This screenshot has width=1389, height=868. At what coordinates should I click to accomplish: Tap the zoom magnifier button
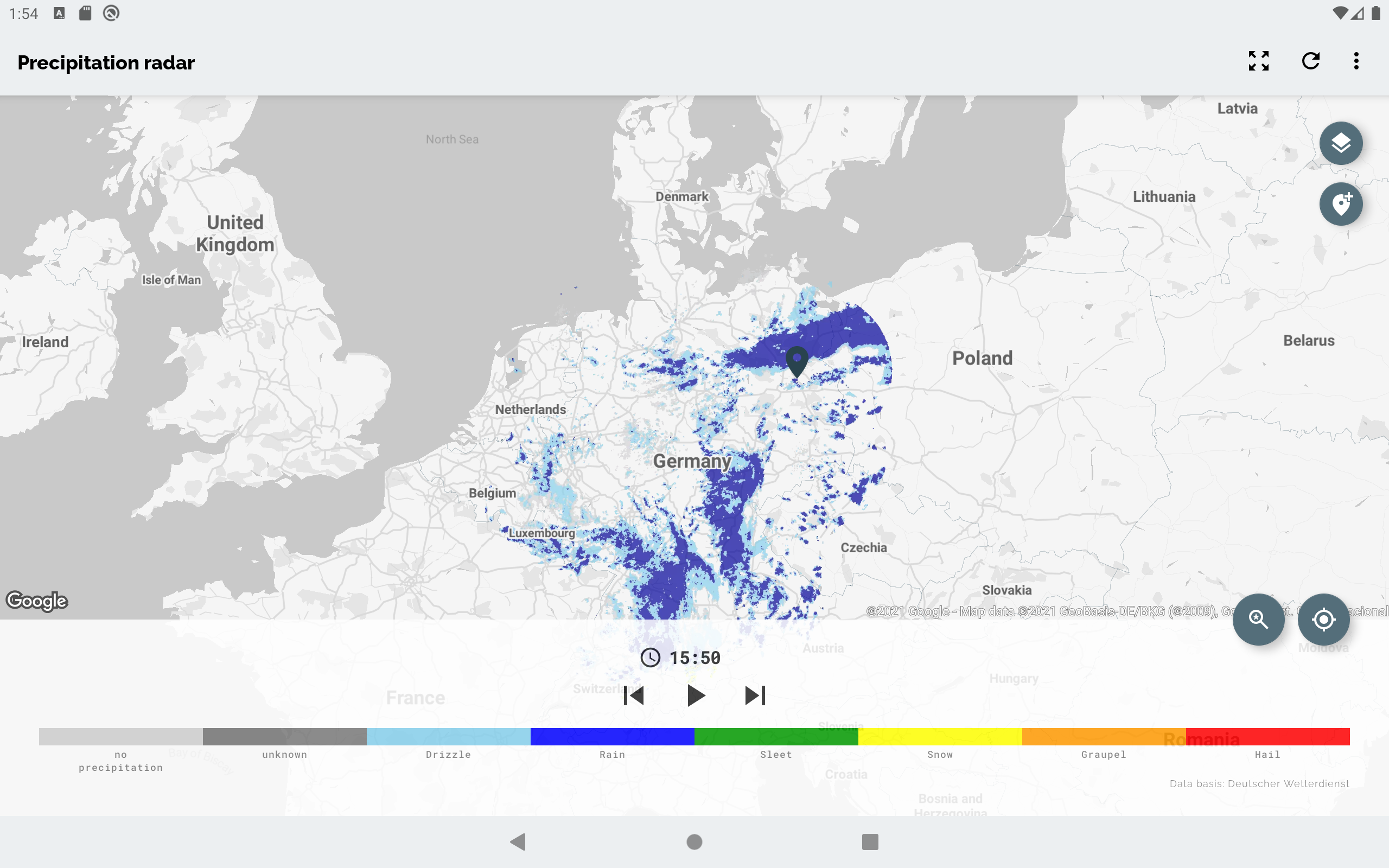coord(1258,619)
